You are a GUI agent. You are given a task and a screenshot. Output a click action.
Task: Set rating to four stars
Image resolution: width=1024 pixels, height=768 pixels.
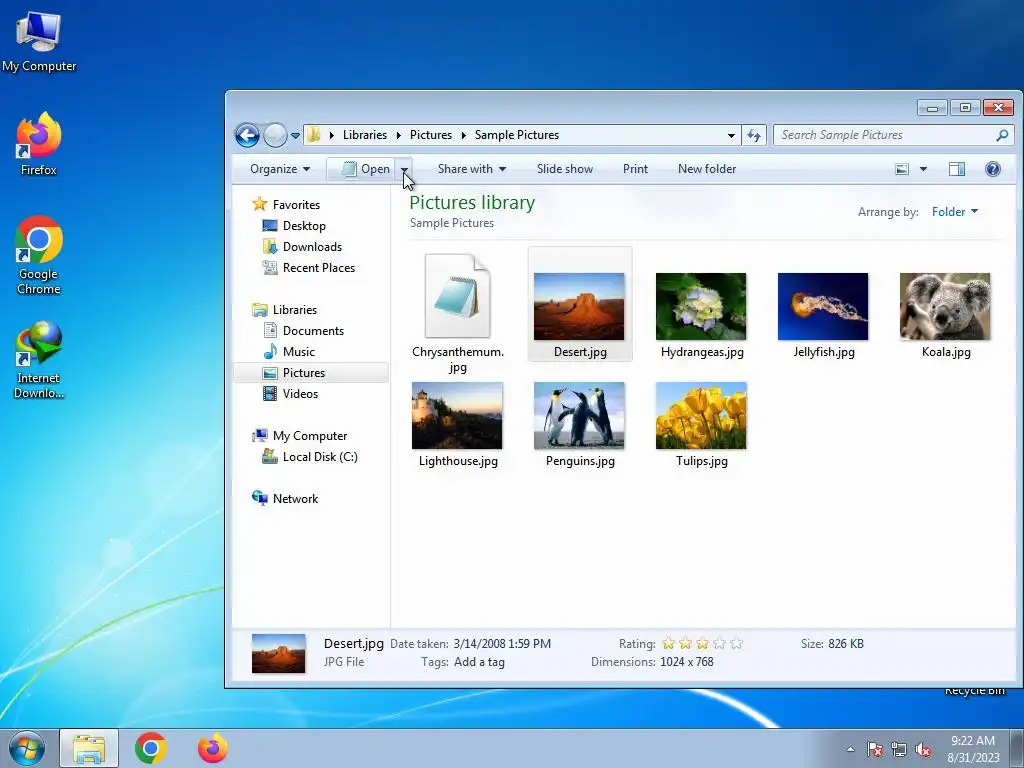coord(719,643)
